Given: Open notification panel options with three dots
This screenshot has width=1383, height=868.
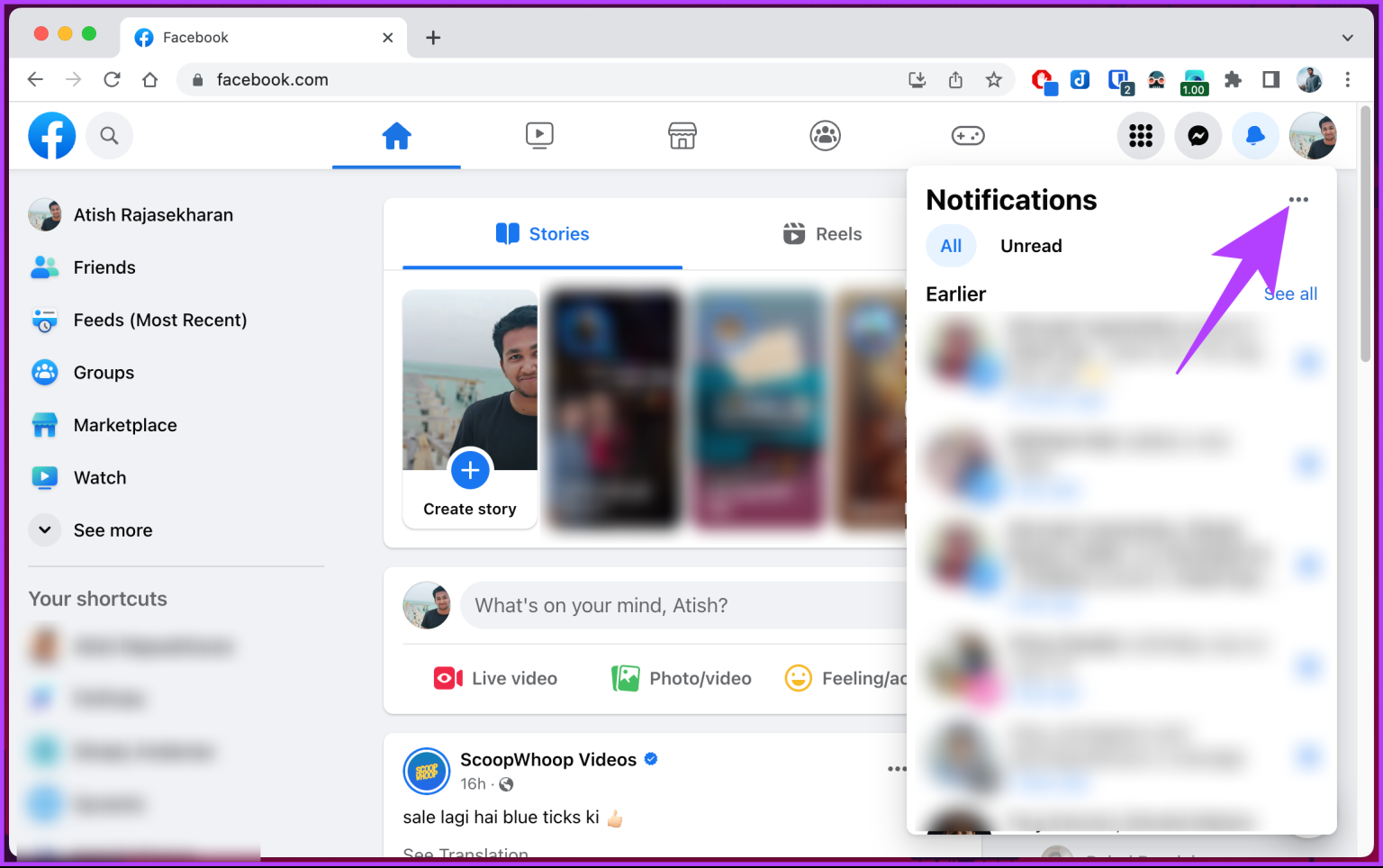Looking at the screenshot, I should 1298,199.
